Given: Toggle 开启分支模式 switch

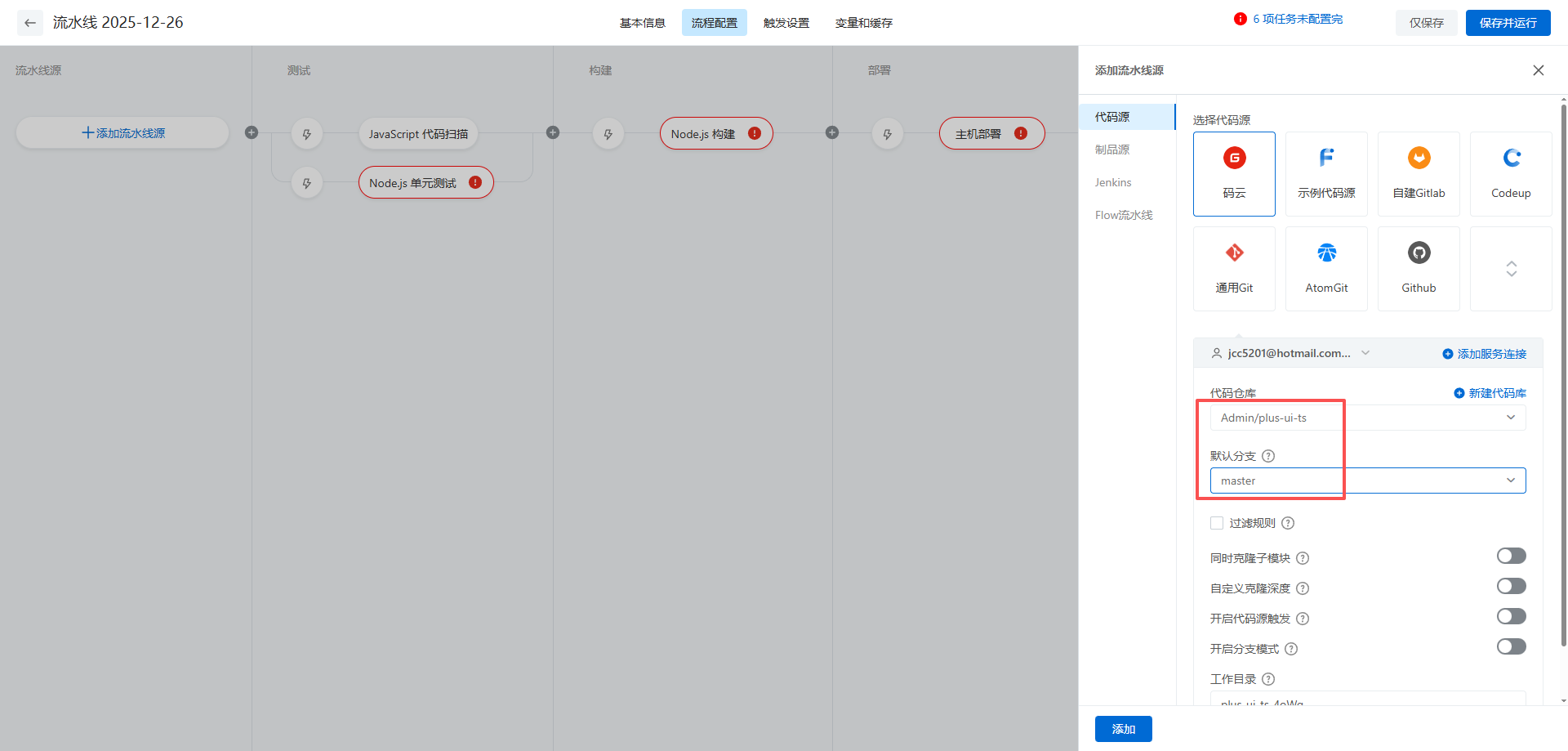Looking at the screenshot, I should tap(1512, 646).
